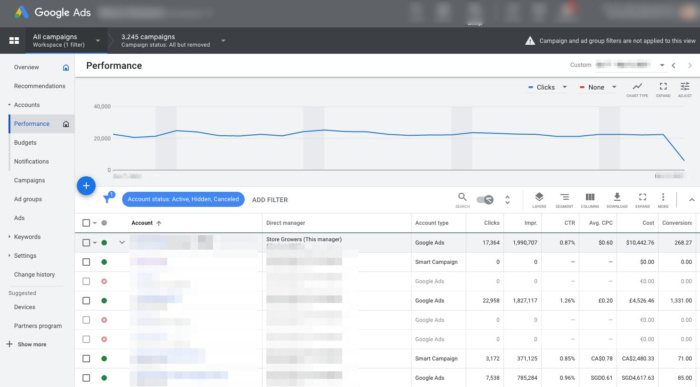Select the Store Growers manager row checkbox
700x387 pixels.
coord(86,242)
